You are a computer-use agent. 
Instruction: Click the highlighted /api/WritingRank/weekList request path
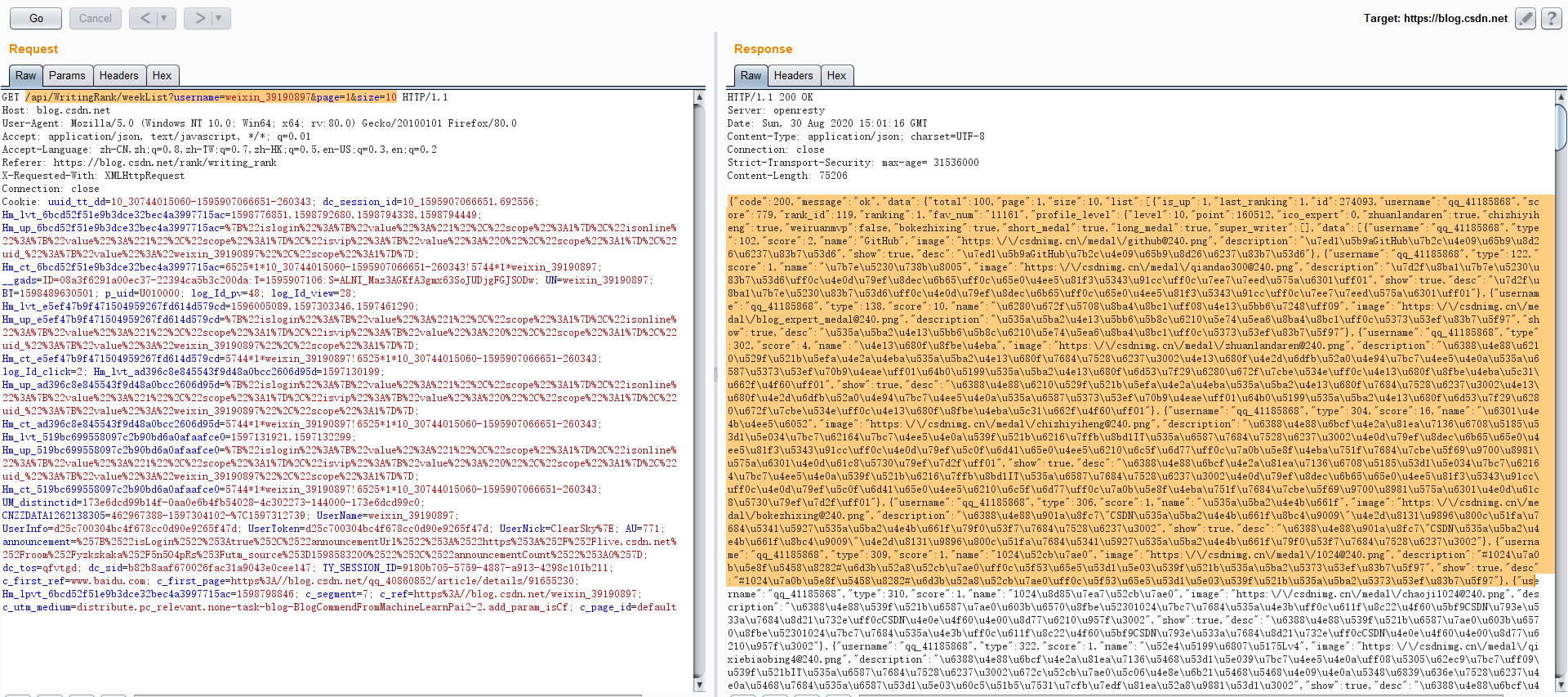click(211, 97)
